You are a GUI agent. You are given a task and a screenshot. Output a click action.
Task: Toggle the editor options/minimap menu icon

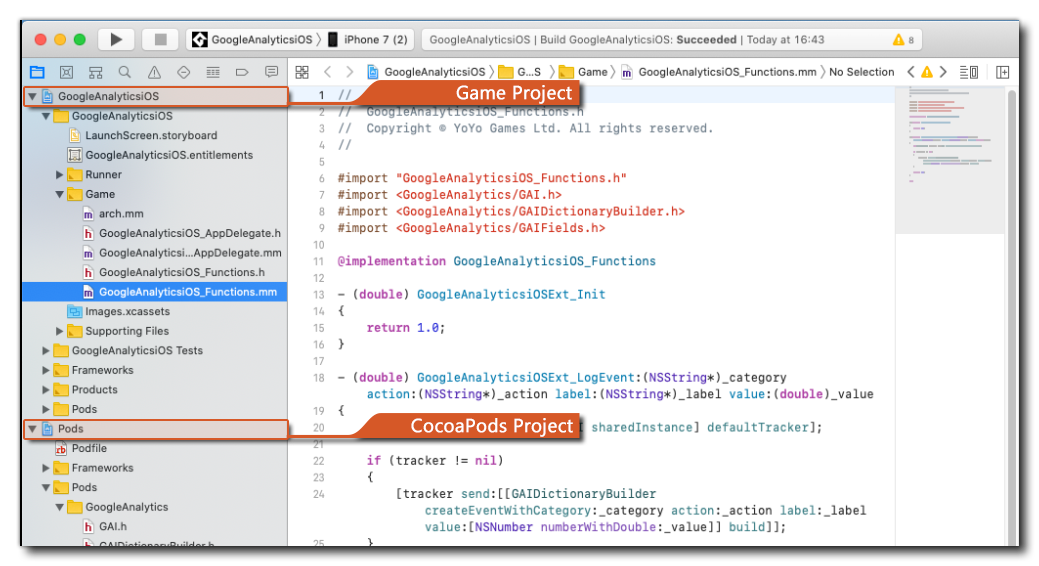[968, 72]
